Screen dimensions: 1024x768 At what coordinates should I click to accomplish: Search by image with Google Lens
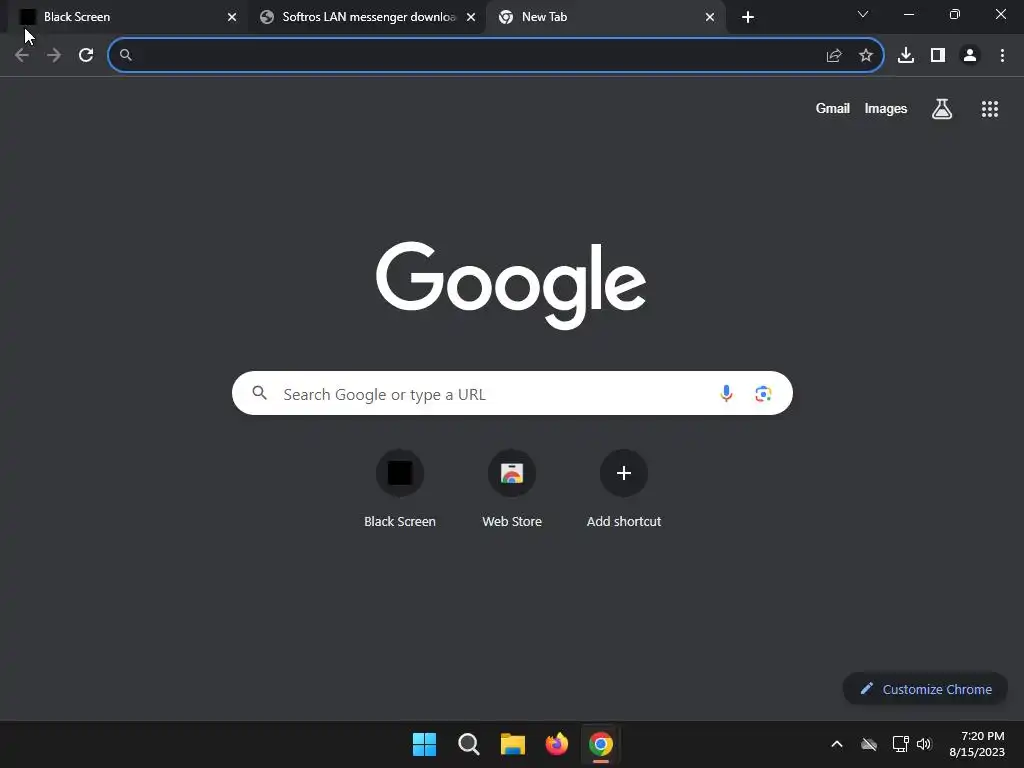(763, 394)
